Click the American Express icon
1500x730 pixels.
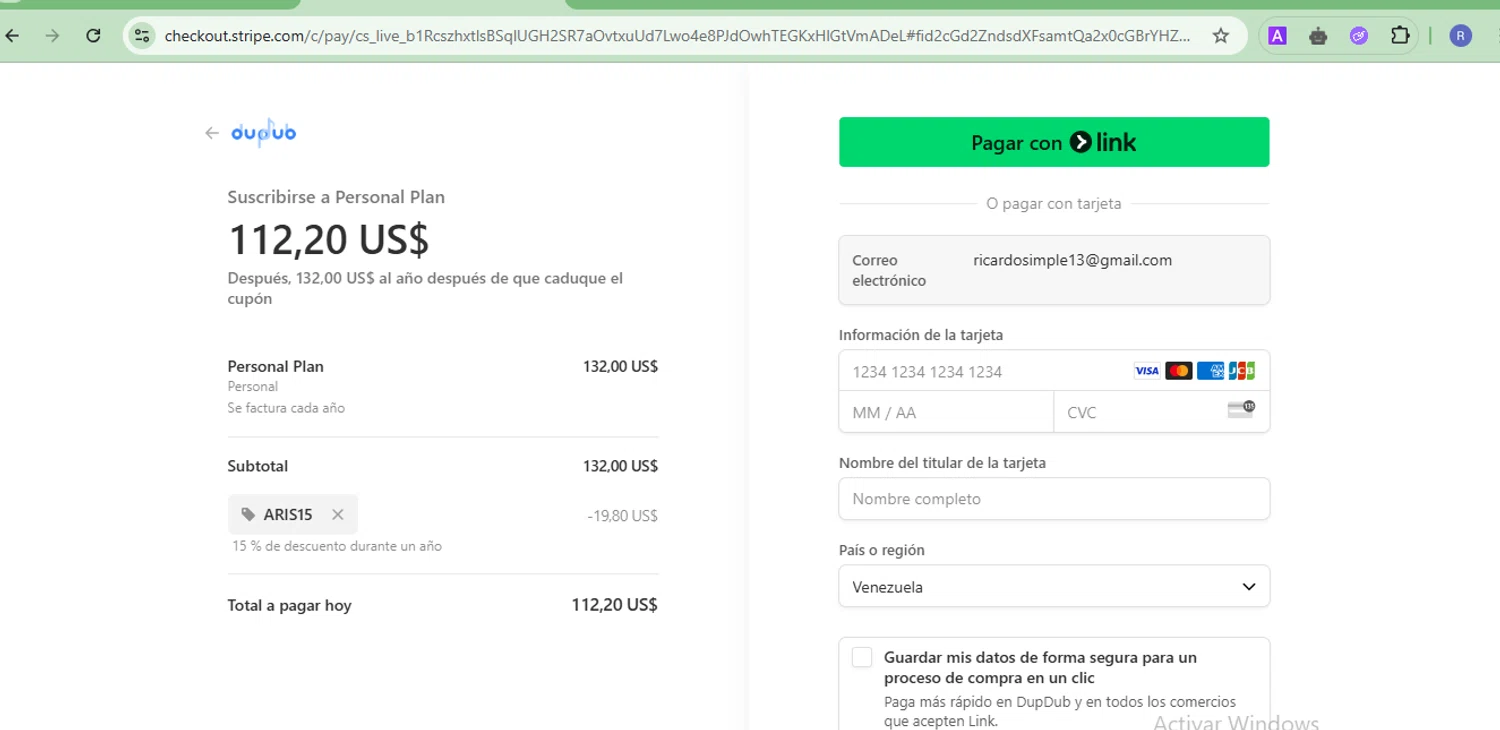coord(1210,371)
